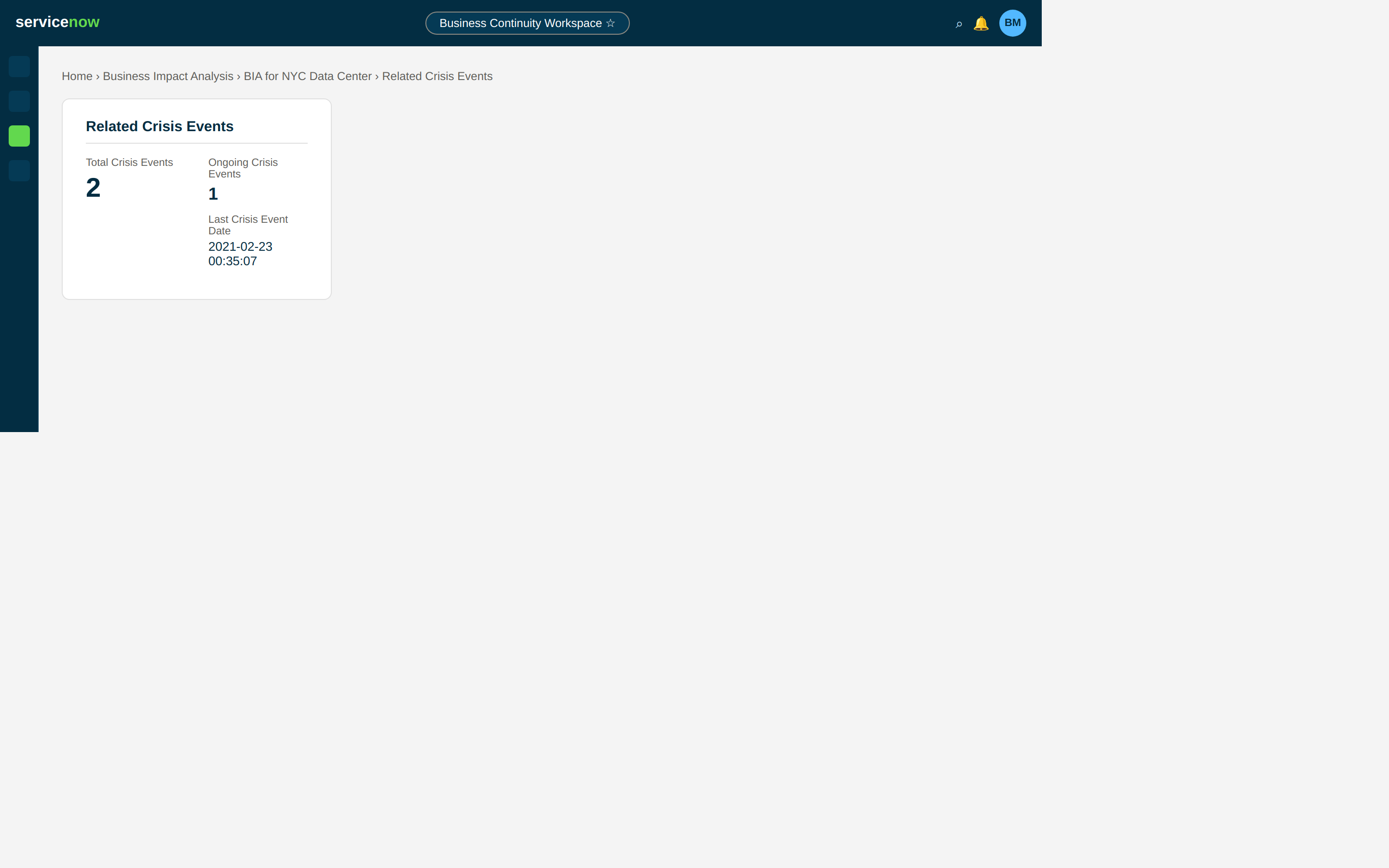Click the date value 2021-02-23 00:35:07
The image size is (1389, 868).
point(241,254)
